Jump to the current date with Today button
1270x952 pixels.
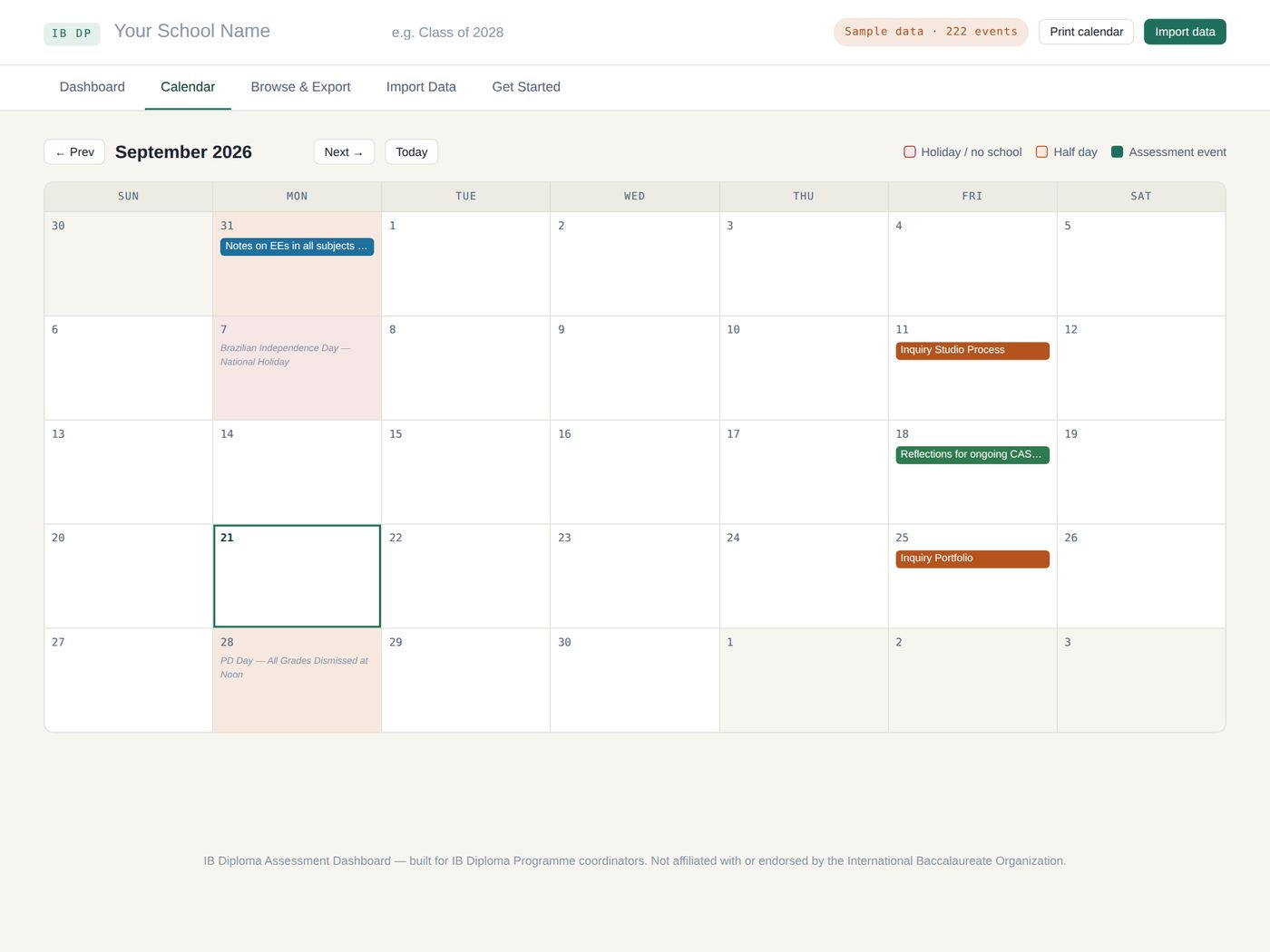[x=412, y=151]
